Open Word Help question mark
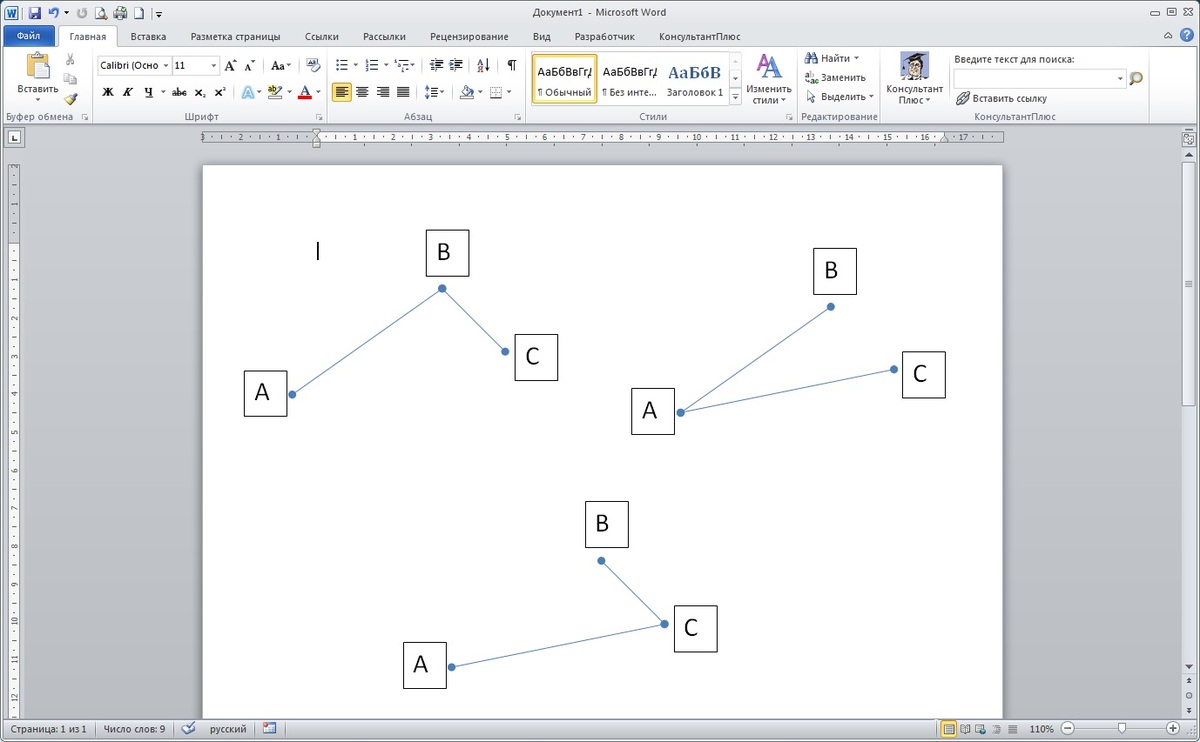Screen dimensions: 1200x742 pyautogui.click(x=1186, y=36)
